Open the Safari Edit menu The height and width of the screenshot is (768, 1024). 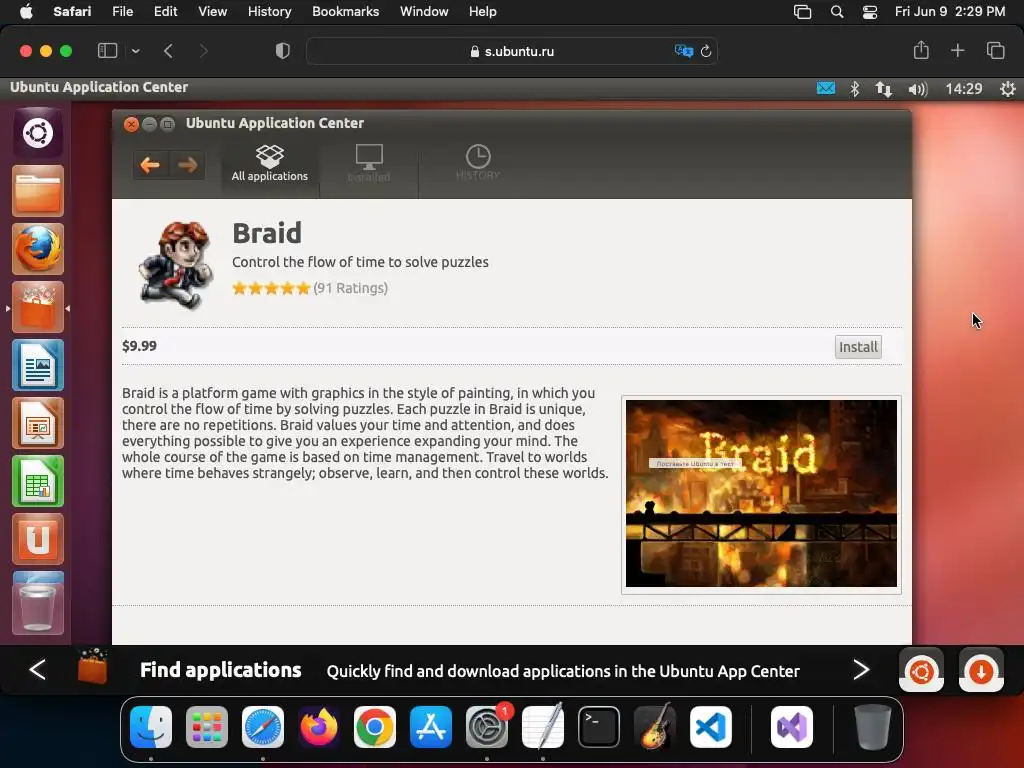165,12
